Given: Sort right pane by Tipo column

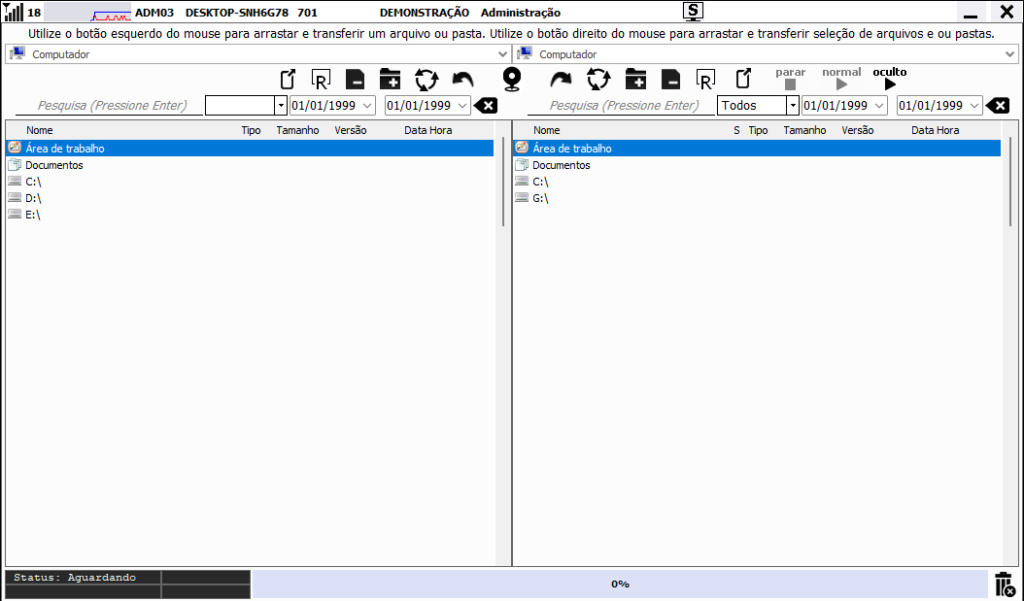Looking at the screenshot, I should click(x=758, y=130).
